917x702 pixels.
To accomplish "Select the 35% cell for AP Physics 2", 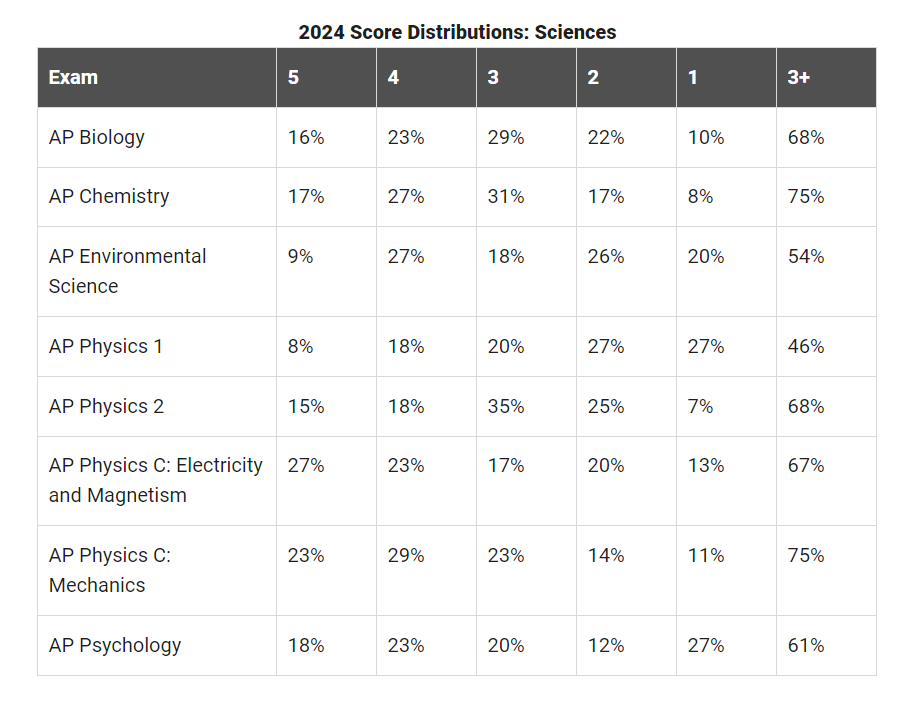I will [x=506, y=406].
